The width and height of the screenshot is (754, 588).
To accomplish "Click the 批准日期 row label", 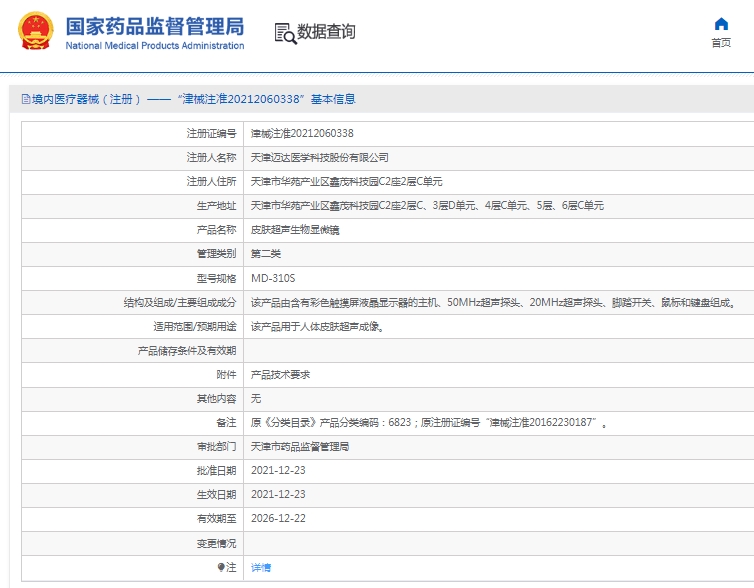I will (x=216, y=471).
